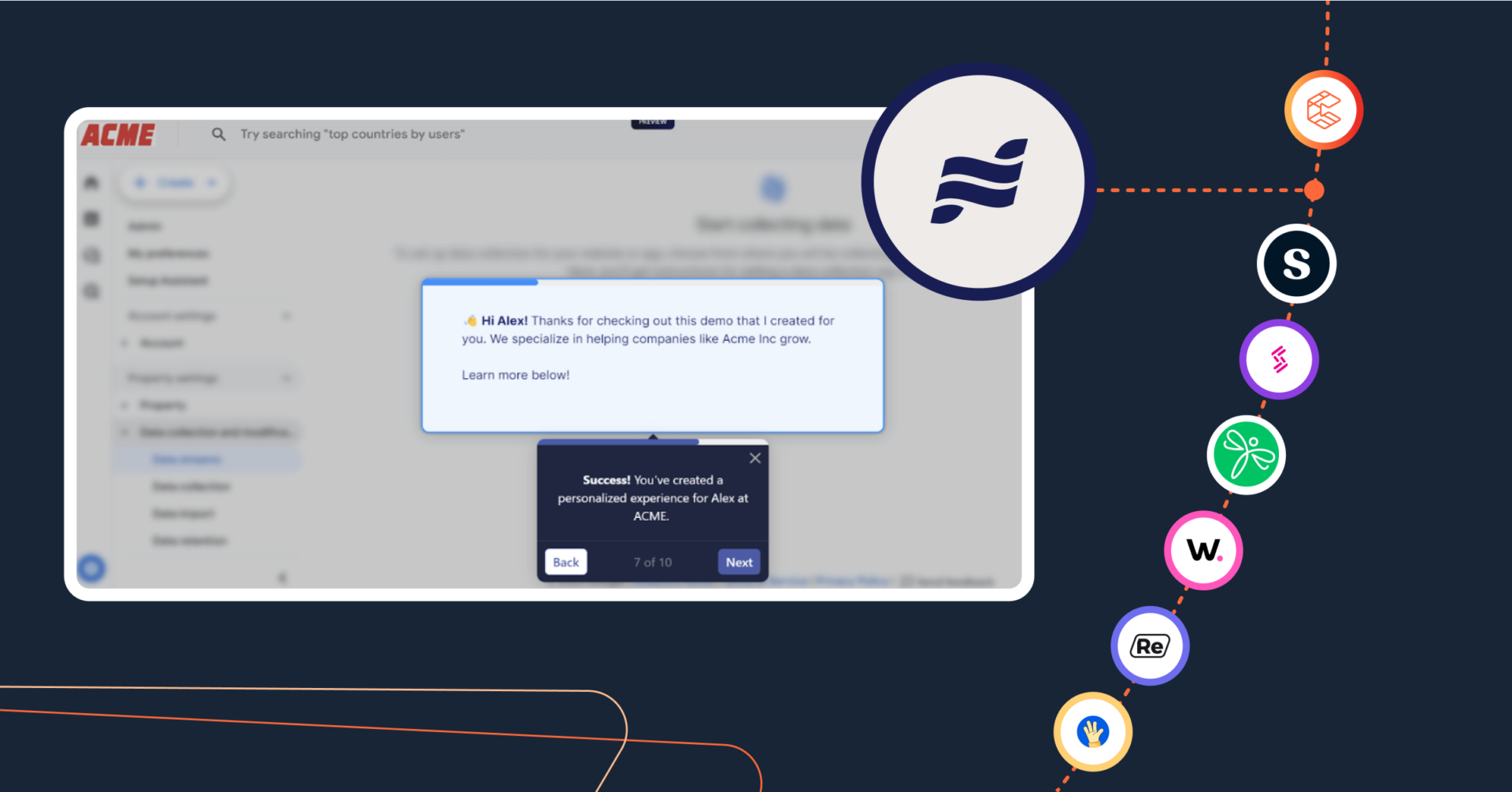Click the second icon in the left sidebar

[x=91, y=219]
